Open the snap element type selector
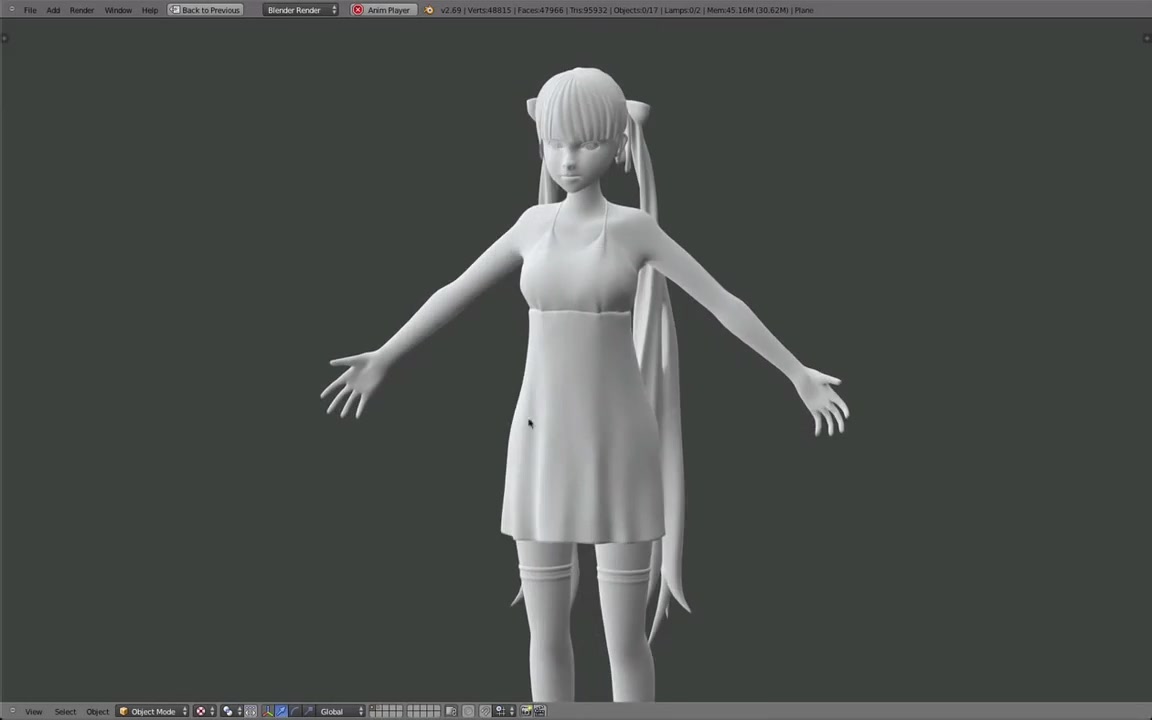The width and height of the screenshot is (1152, 720). pos(505,711)
